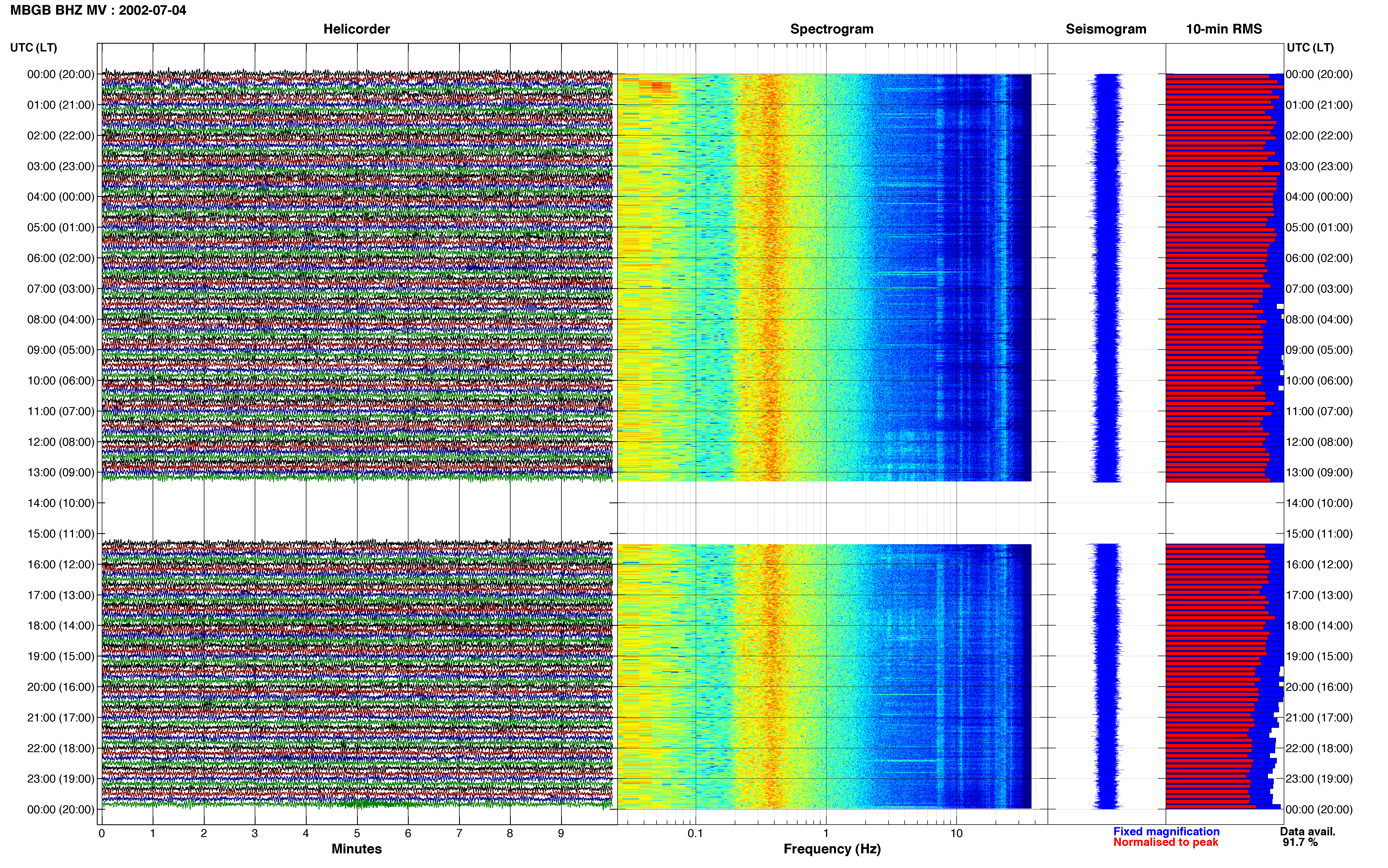This screenshot has width=1388, height=868.
Task: Click right-axis time label '21:00 (17:00)'
Action: click(1319, 718)
